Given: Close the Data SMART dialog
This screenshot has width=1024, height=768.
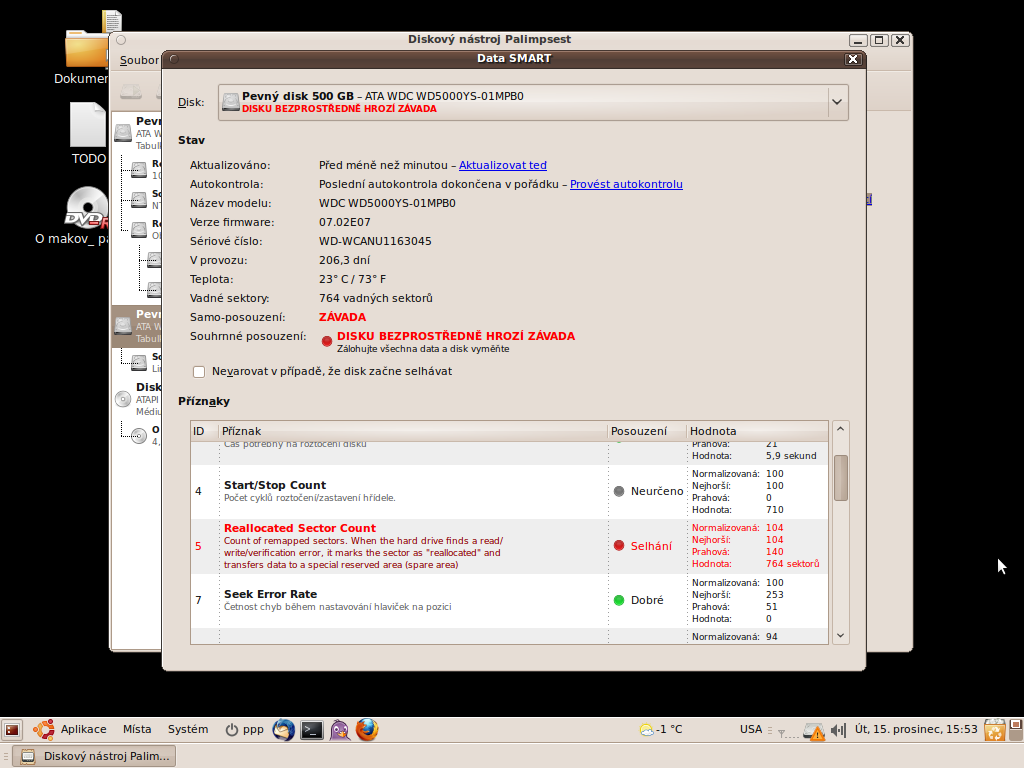Looking at the screenshot, I should pos(853,59).
